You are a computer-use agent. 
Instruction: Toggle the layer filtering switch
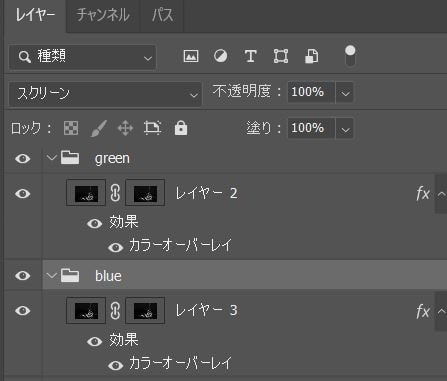coord(350,56)
